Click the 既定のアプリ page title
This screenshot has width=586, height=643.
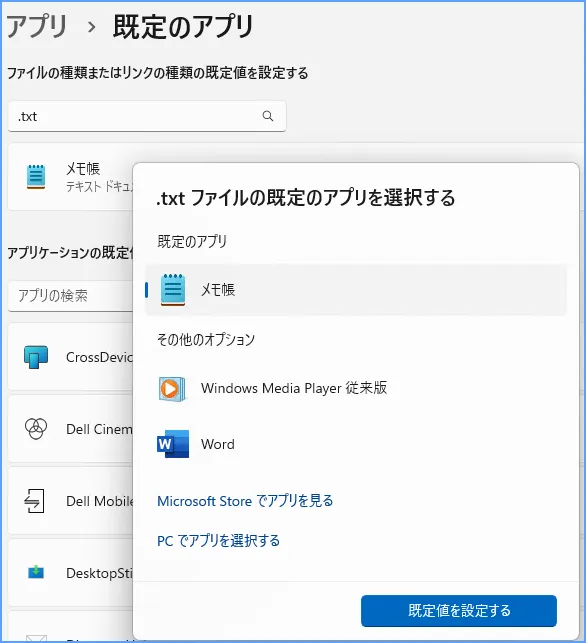183,27
